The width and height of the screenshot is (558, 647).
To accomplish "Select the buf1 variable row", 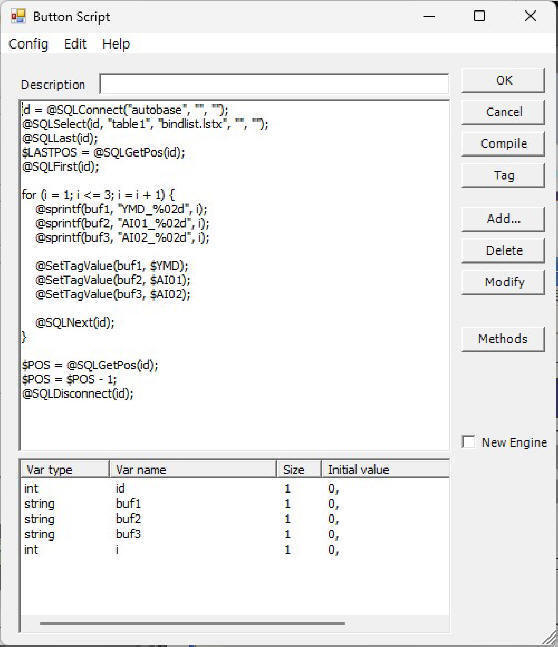I will 234,503.
